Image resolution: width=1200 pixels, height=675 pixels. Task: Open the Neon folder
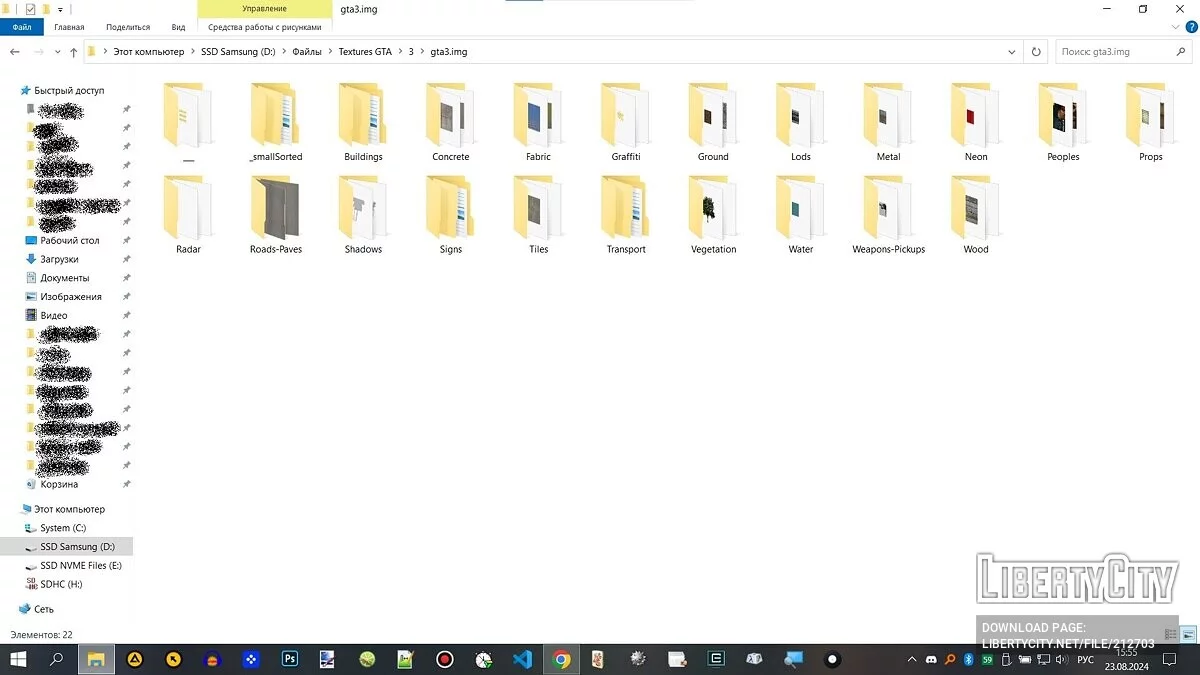coord(976,123)
